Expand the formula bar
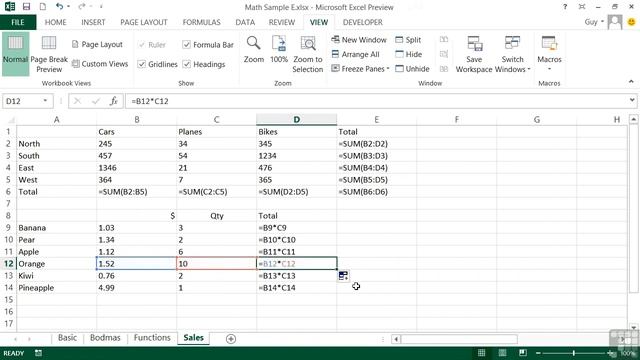Viewport: 640px width, 360px height. pos(632,100)
